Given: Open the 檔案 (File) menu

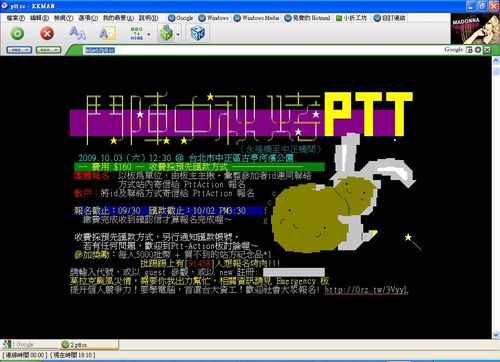Looking at the screenshot, I should click(15, 18).
